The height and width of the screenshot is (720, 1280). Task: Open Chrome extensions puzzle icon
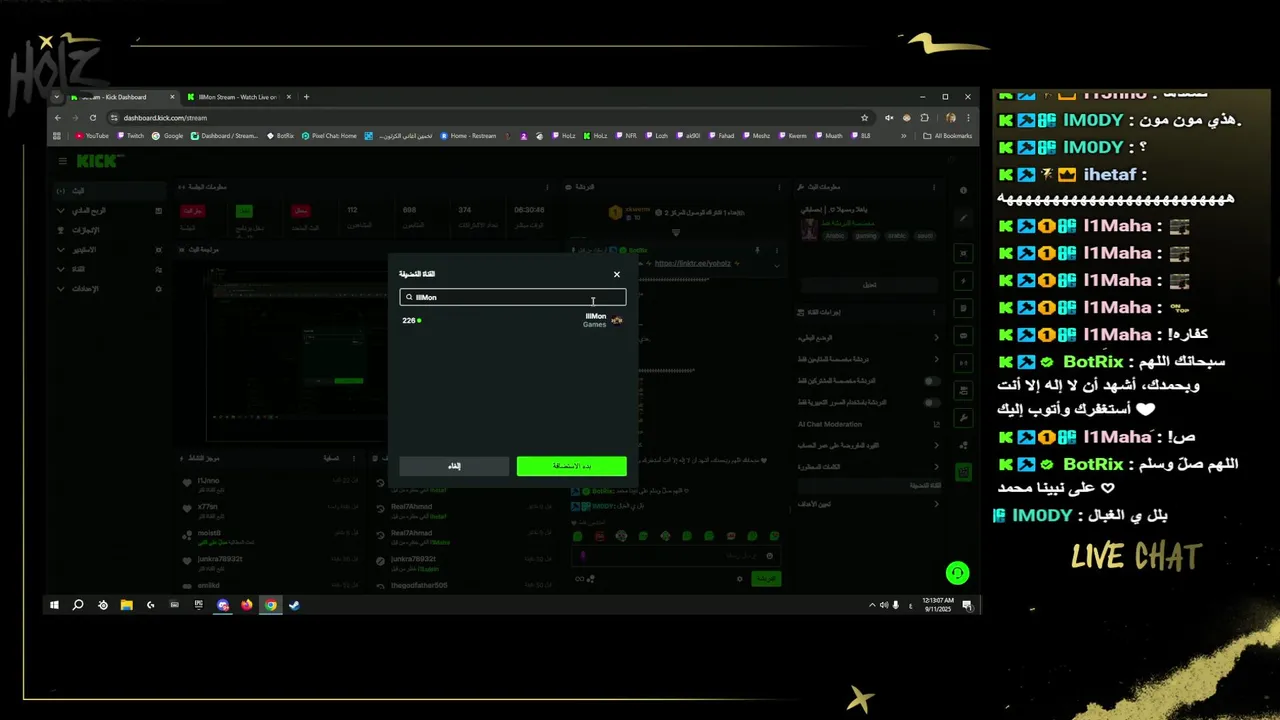pyautogui.click(x=924, y=118)
